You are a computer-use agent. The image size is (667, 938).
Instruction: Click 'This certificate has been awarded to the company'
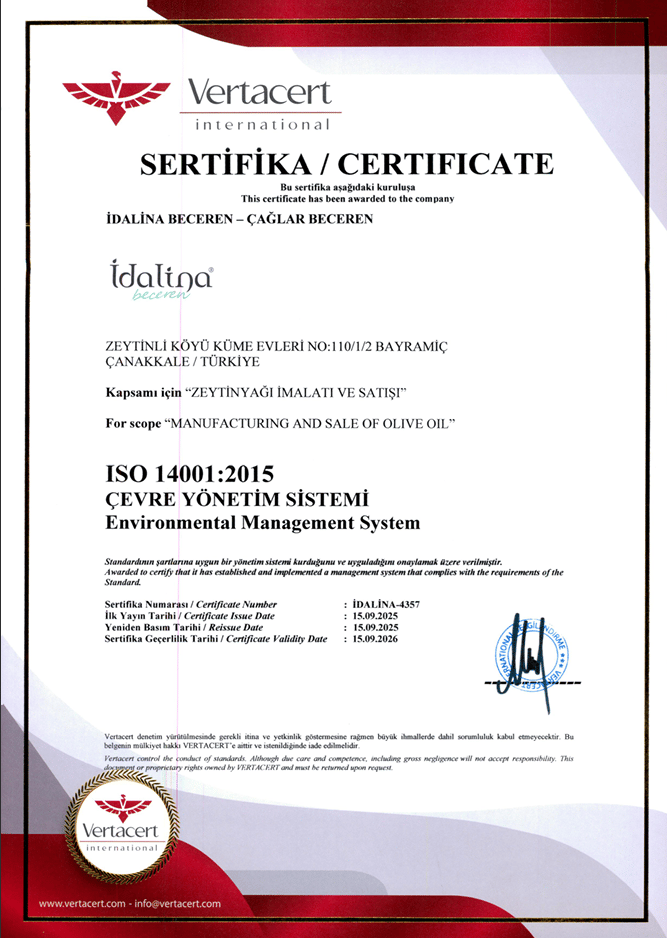(x=348, y=199)
